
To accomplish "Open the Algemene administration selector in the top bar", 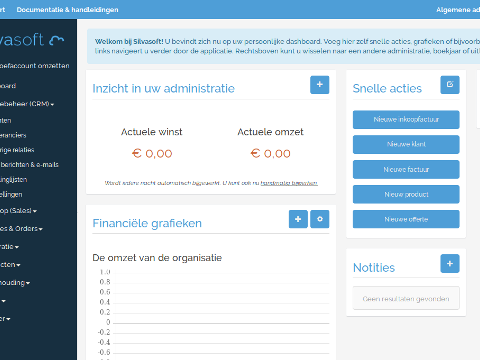I will [458, 10].
